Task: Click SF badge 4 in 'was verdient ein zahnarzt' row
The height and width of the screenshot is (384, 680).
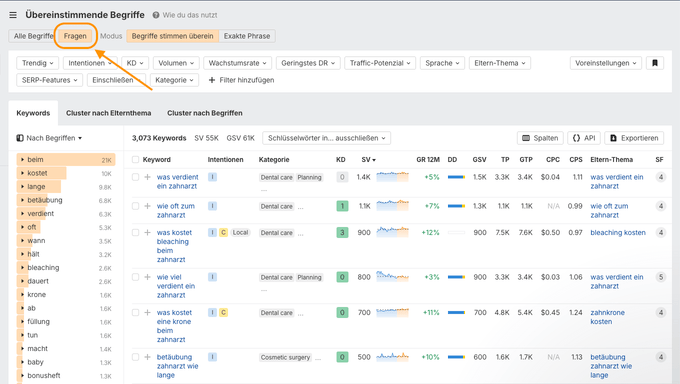Action: click(x=660, y=177)
